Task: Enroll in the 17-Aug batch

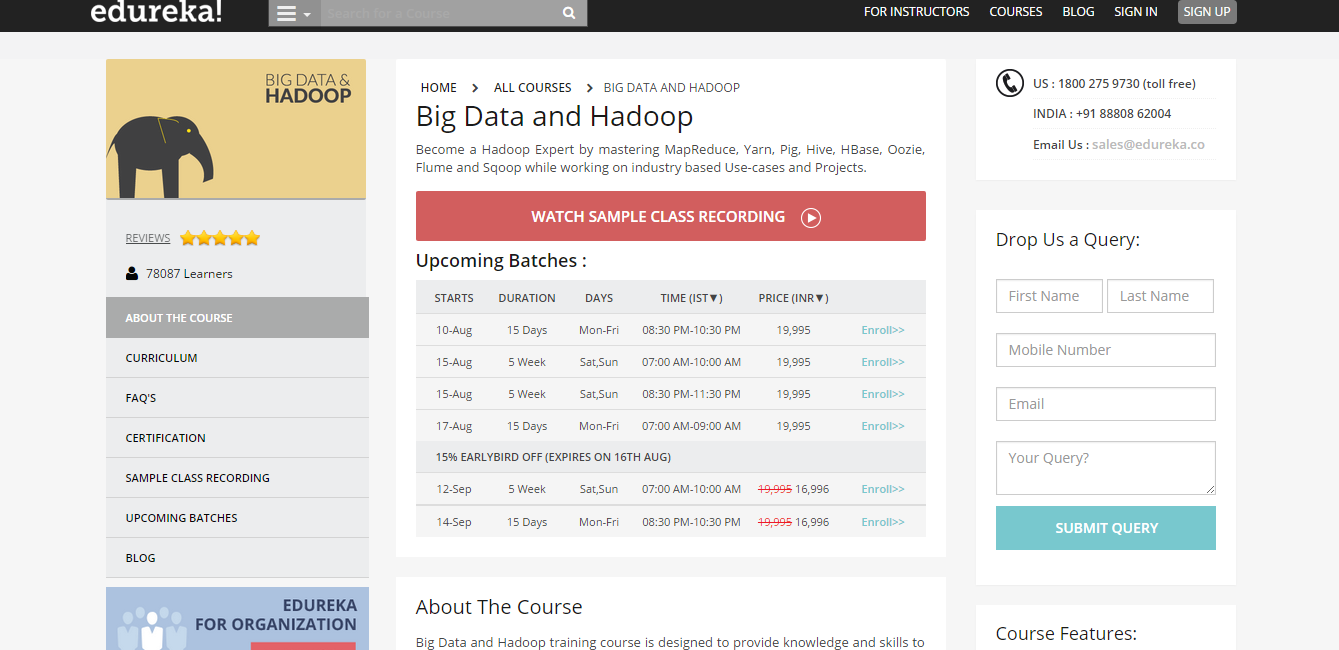Action: tap(883, 426)
